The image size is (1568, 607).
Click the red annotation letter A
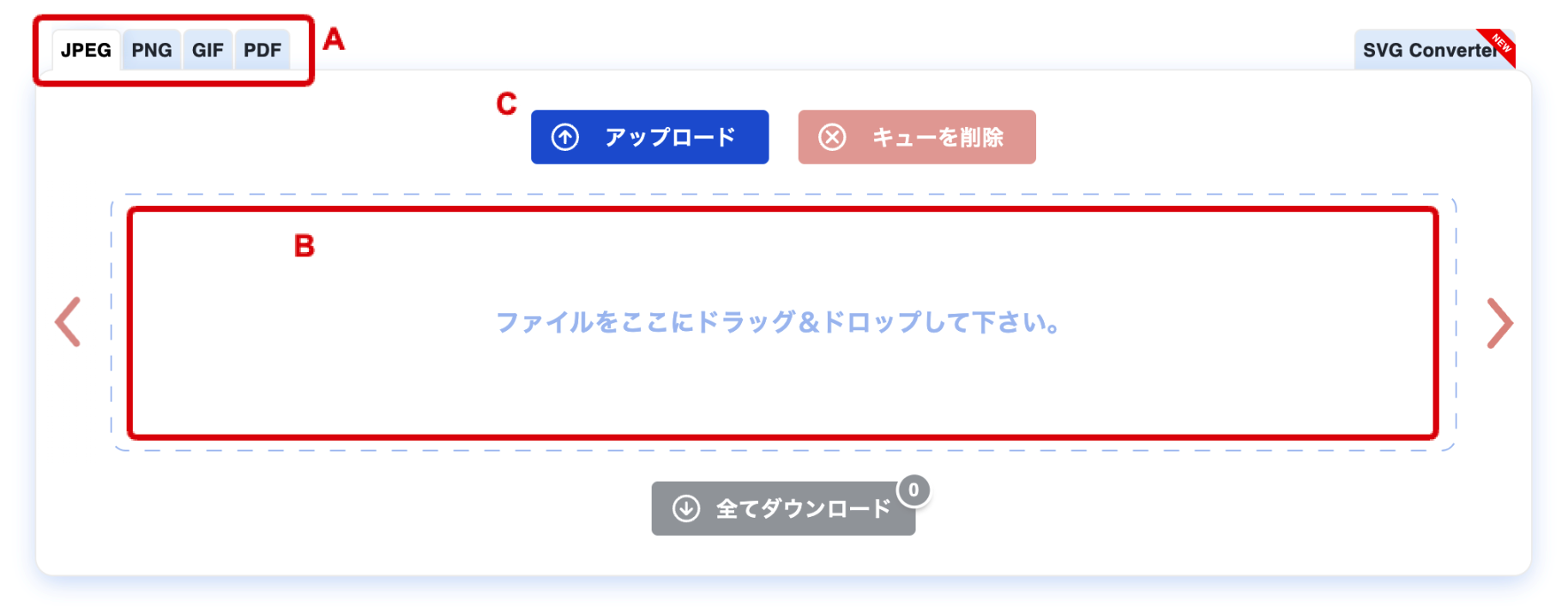[x=334, y=39]
